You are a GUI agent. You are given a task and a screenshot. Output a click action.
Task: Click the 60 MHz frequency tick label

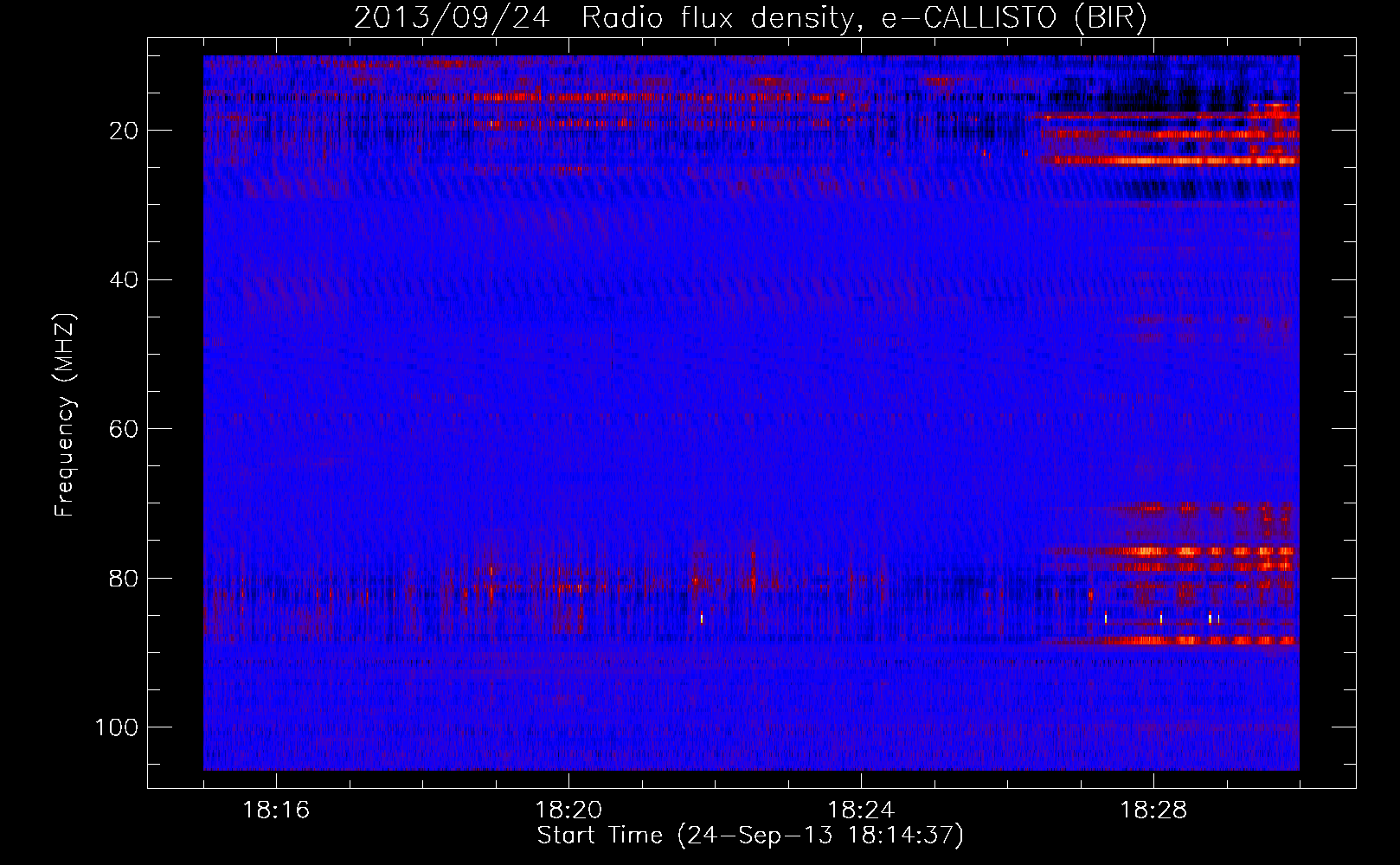[125, 429]
